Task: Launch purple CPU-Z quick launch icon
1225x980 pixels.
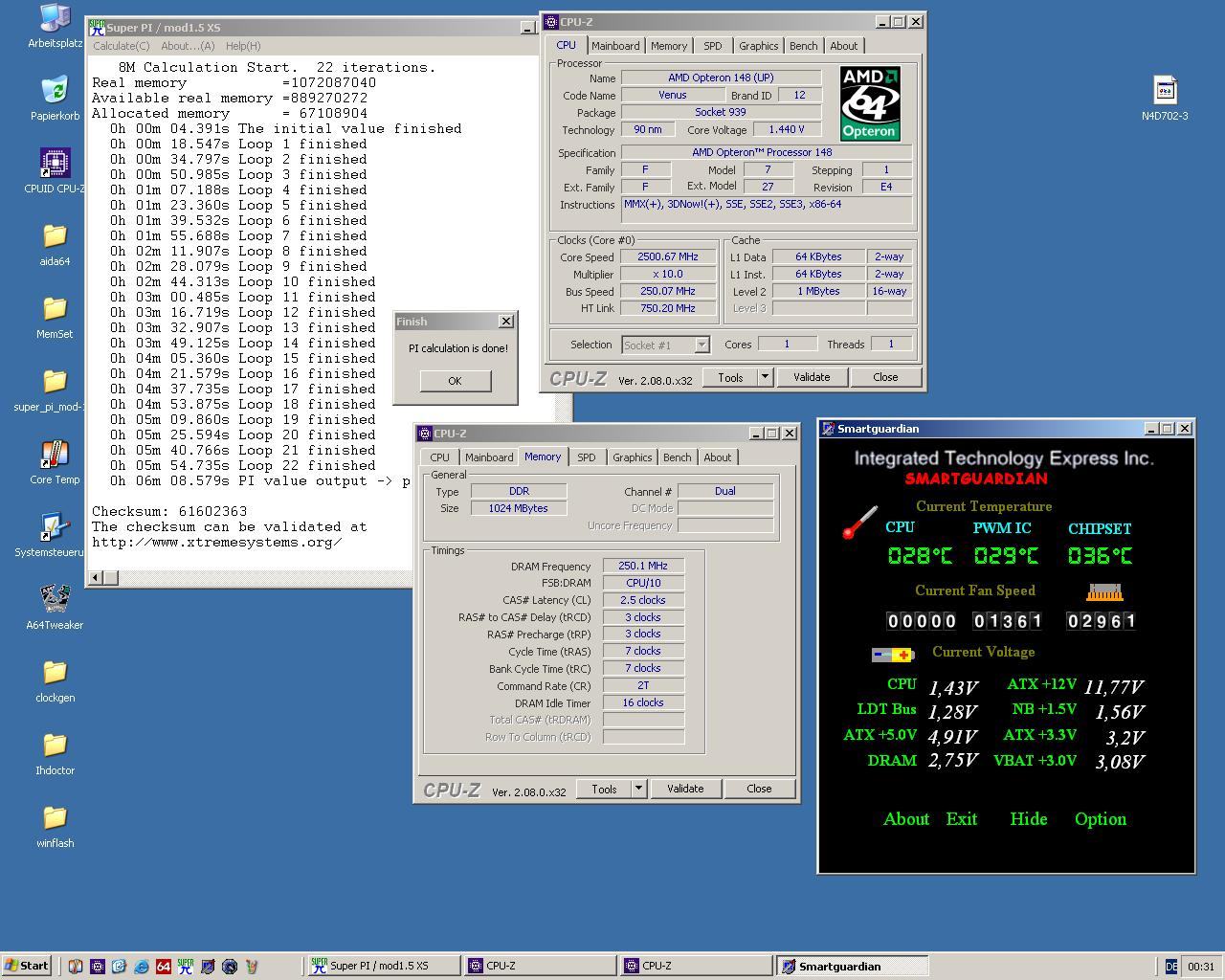Action: click(97, 967)
